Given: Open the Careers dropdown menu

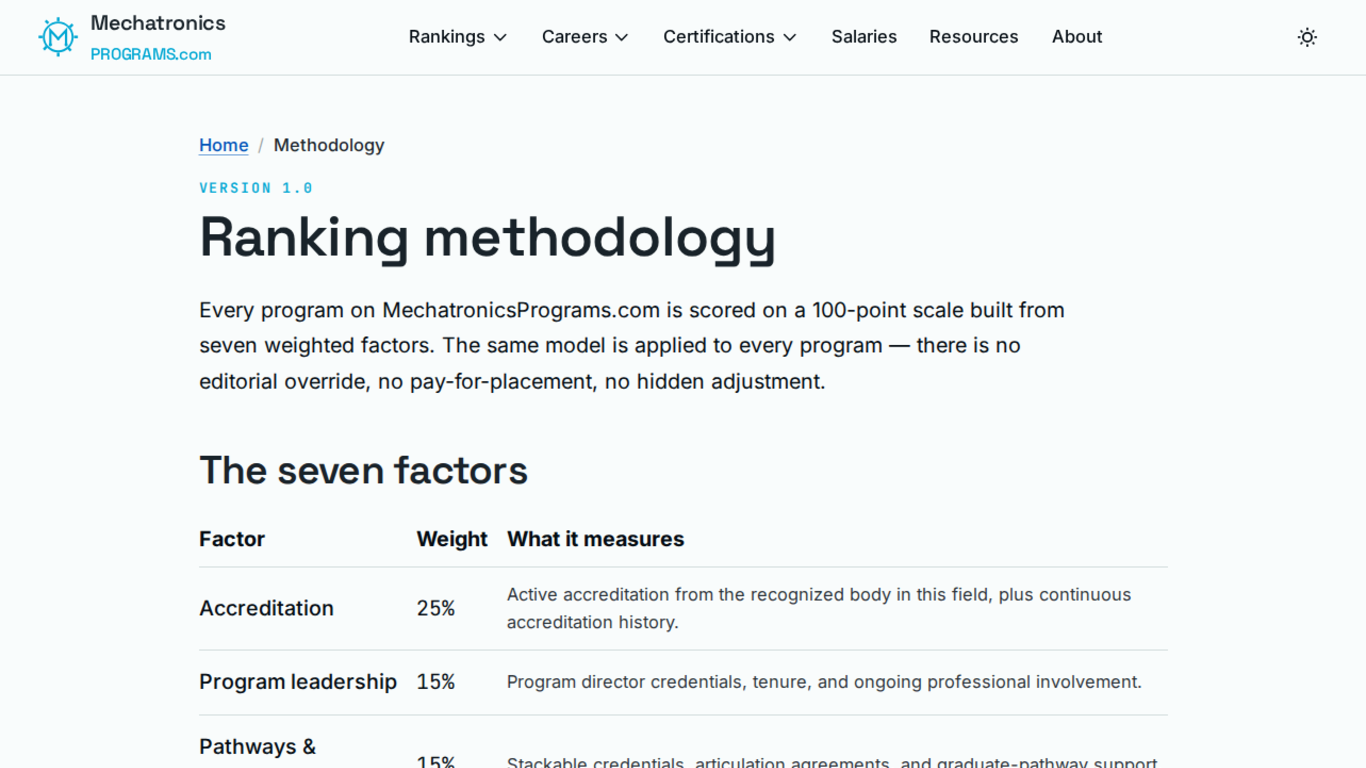Looking at the screenshot, I should point(585,37).
